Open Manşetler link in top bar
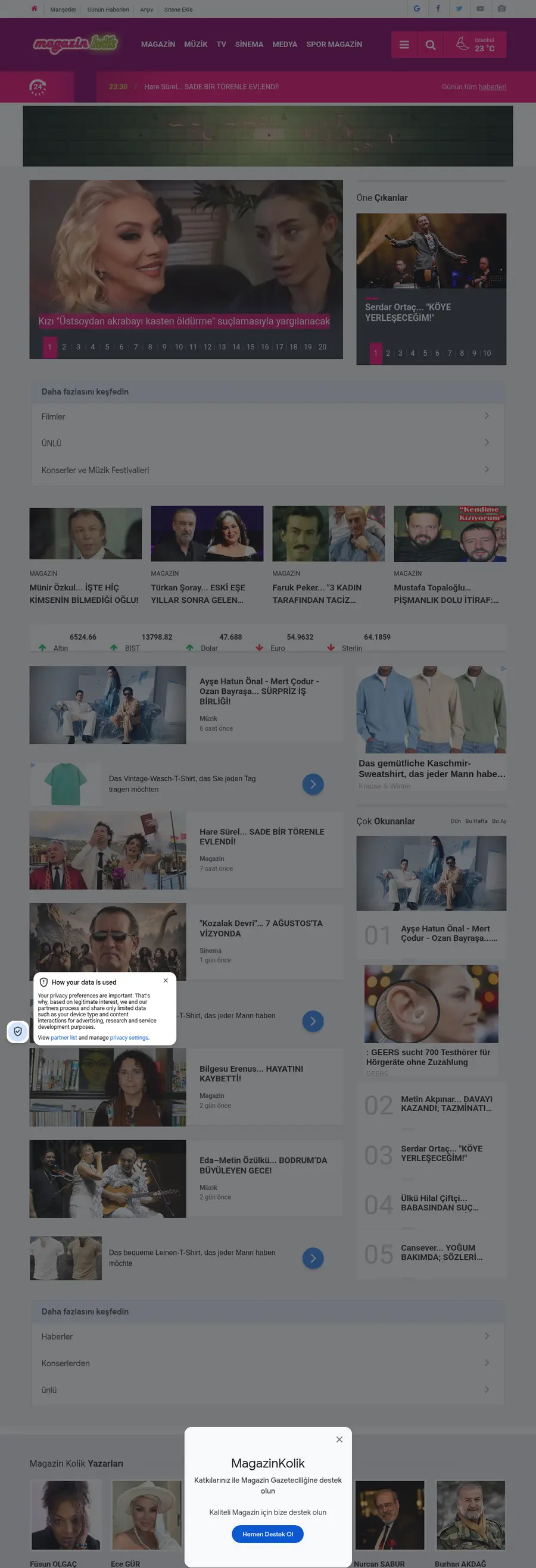This screenshot has width=536, height=1568. 63,10
